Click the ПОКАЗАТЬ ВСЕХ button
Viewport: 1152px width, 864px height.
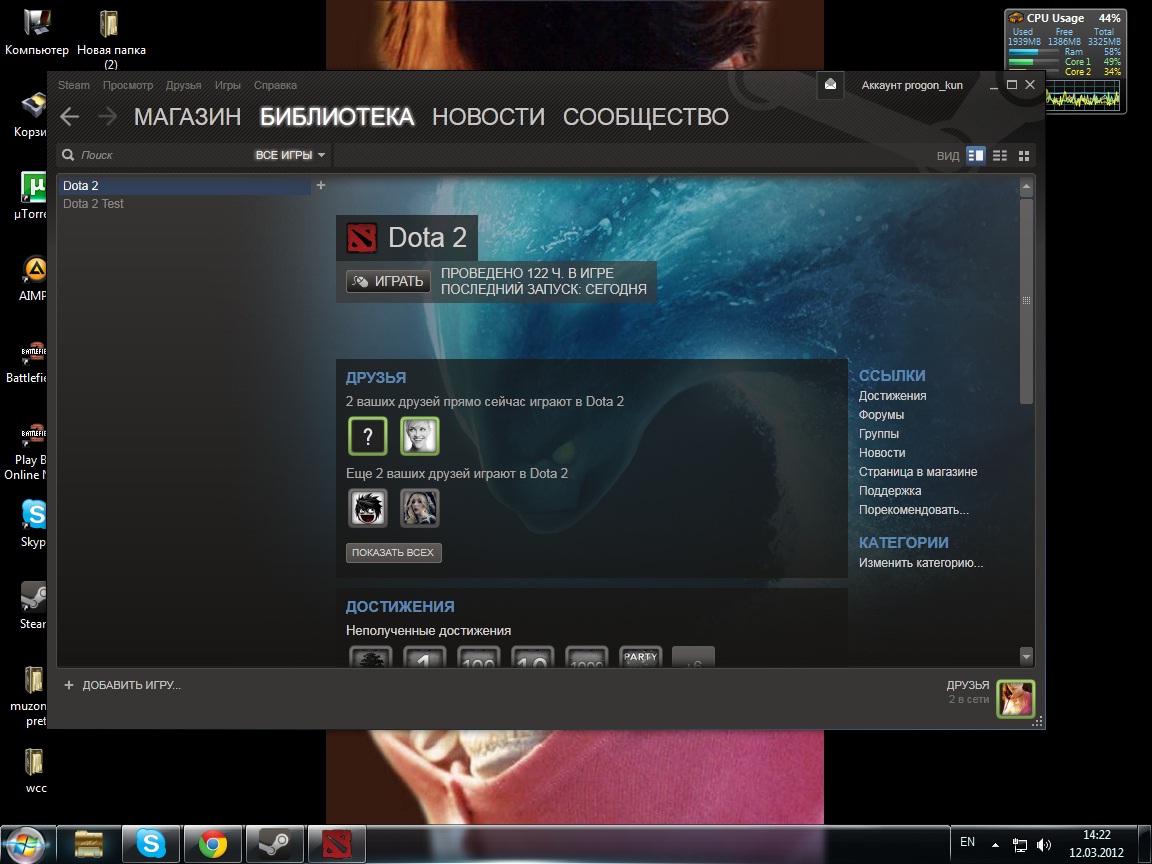[393, 552]
